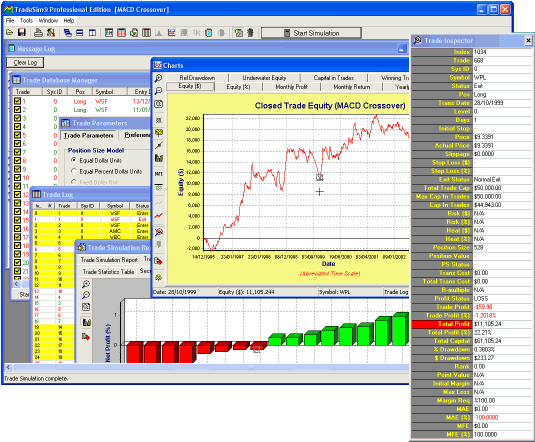Switch to the Capital in Trades tab
Screen dimensions: 535x442
coord(333,78)
